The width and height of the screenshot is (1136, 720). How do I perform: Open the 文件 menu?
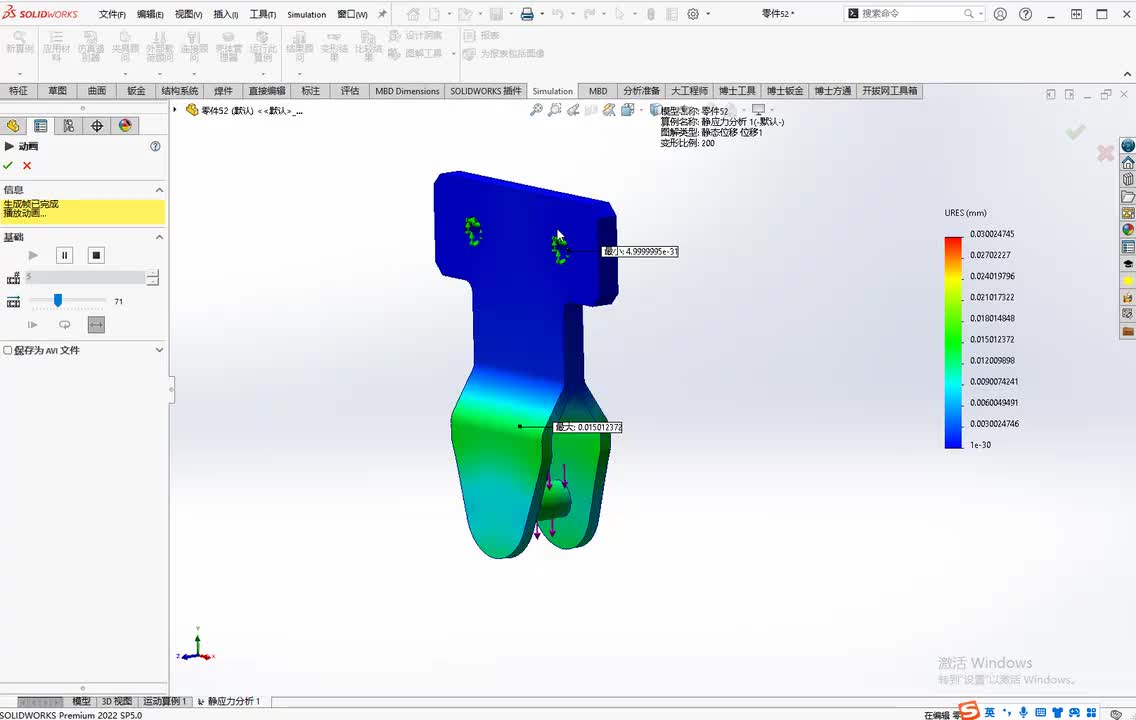pyautogui.click(x=112, y=14)
